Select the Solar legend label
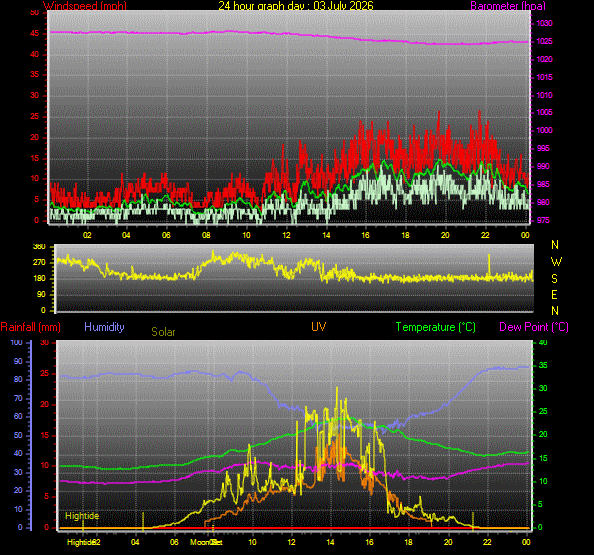This screenshot has width=594, height=555. [x=163, y=332]
